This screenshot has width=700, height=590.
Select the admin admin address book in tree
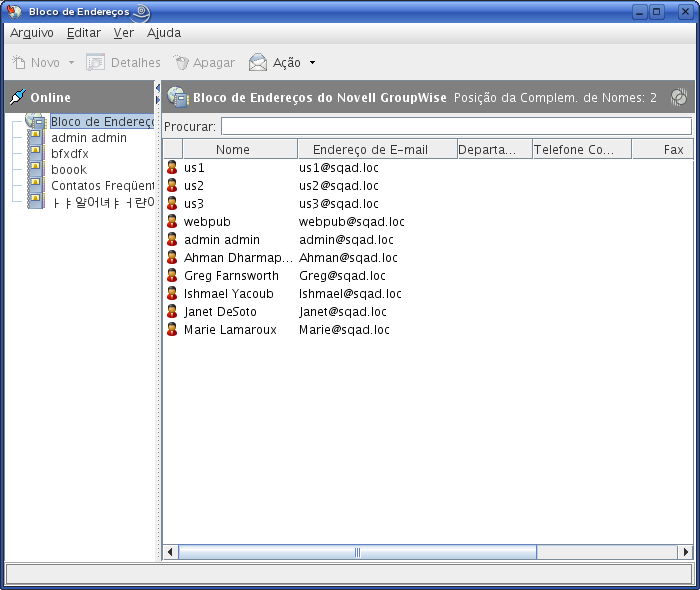pyautogui.click(x=89, y=137)
